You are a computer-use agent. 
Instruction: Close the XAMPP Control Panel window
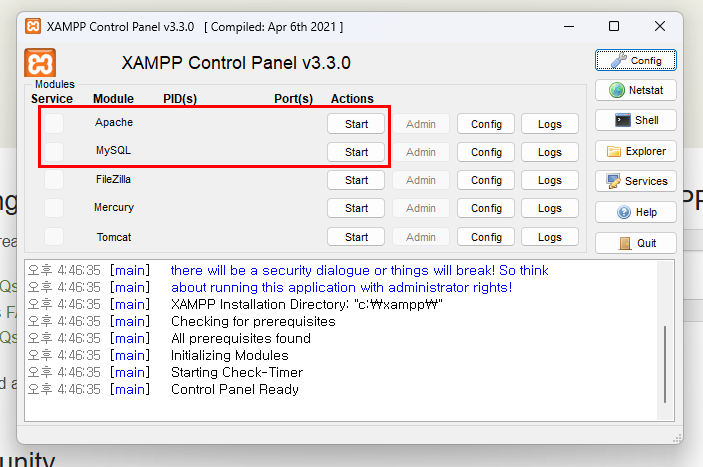[660, 26]
